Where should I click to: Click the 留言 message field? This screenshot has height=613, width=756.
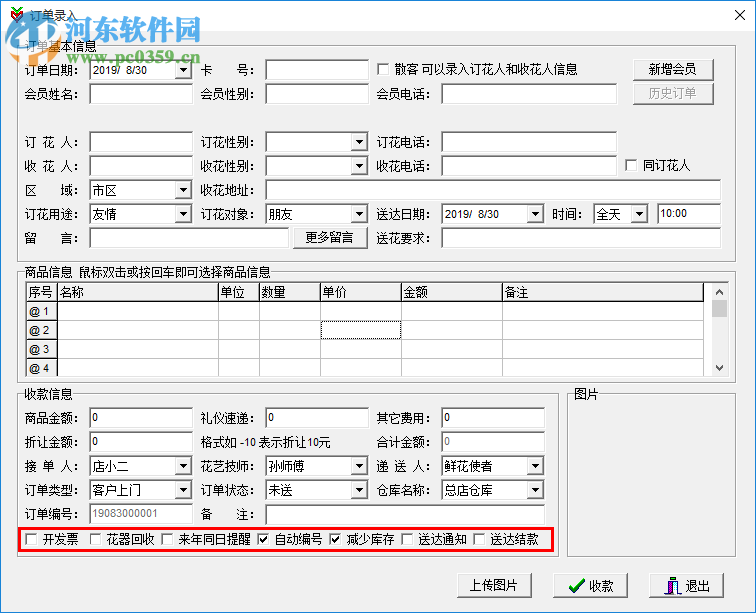(x=189, y=238)
